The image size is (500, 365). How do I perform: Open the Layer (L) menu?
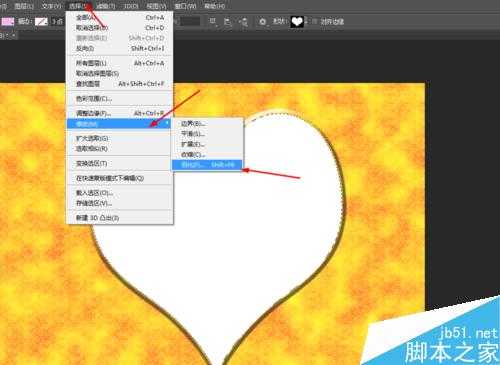pyautogui.click(x=24, y=6)
